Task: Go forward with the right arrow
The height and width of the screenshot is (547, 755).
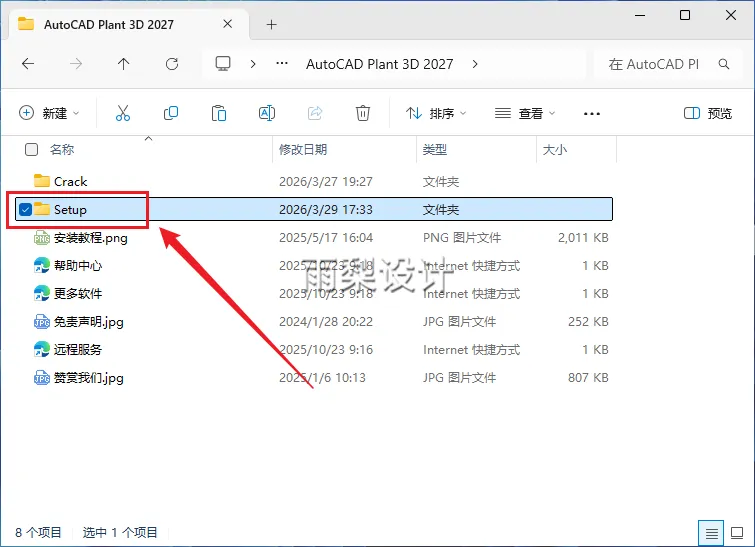Action: pyautogui.click(x=76, y=64)
